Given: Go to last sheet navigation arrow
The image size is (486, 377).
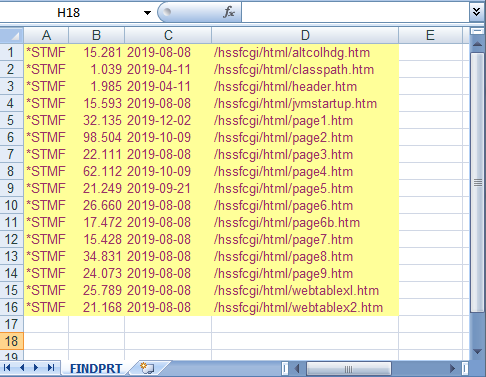Looking at the screenshot, I should [51, 368].
